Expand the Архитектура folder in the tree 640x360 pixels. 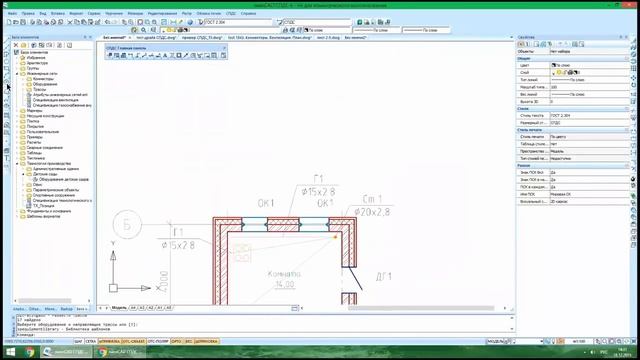pyautogui.click(x=18, y=63)
